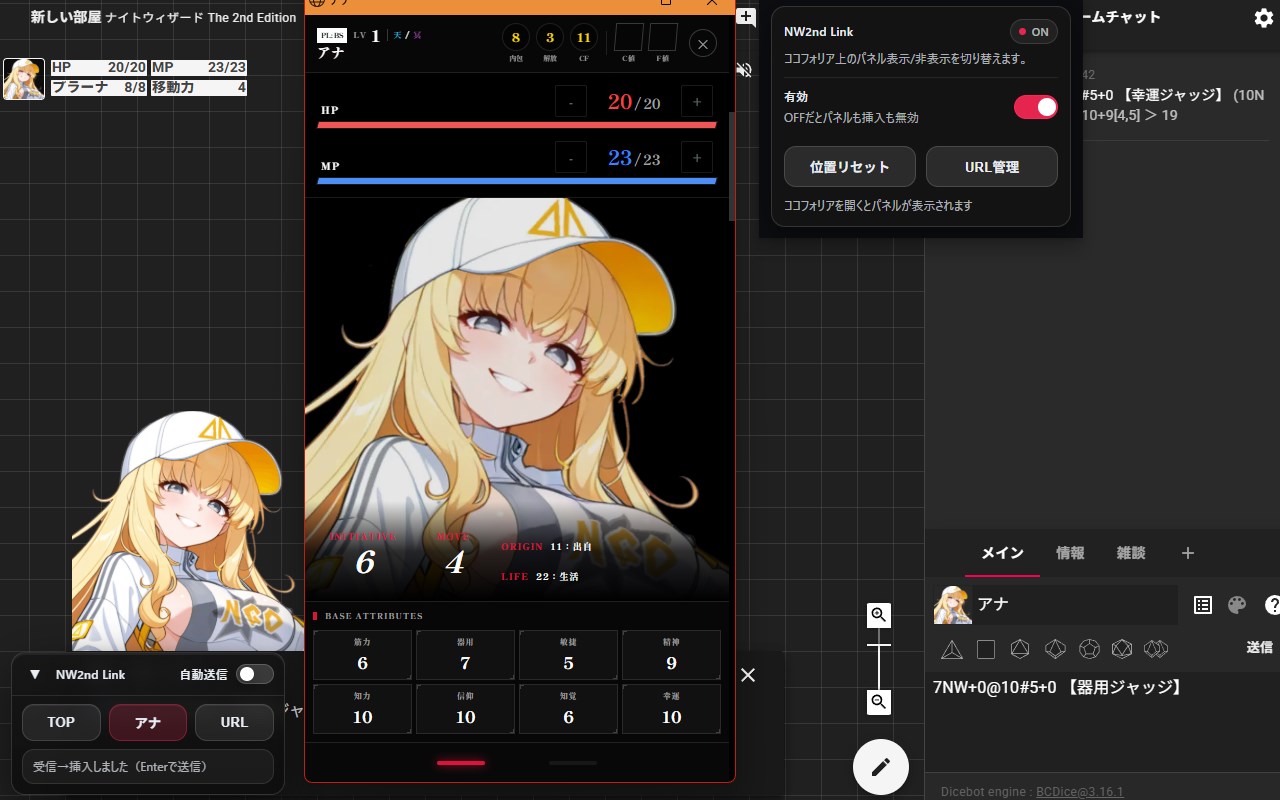Click the F値 input box
Screen dimensions: 1280x800
(663, 38)
